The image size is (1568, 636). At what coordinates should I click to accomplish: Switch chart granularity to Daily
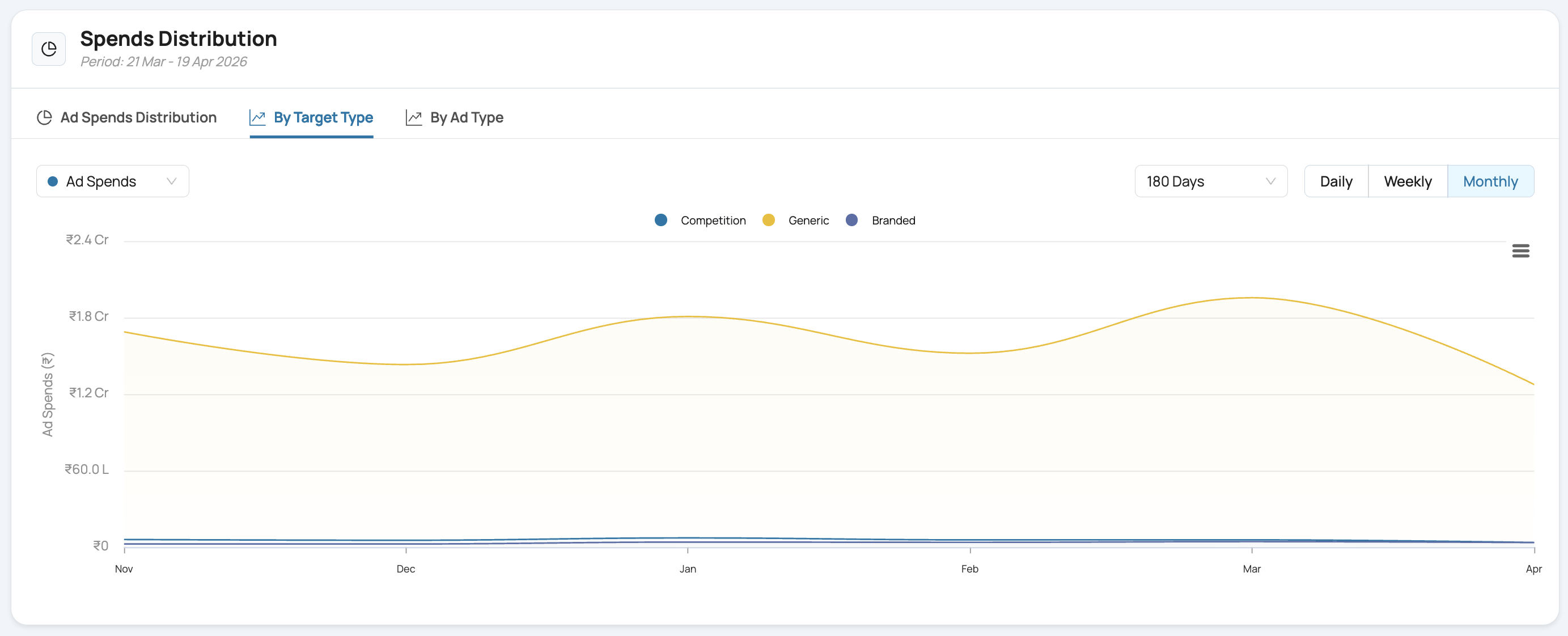point(1336,181)
